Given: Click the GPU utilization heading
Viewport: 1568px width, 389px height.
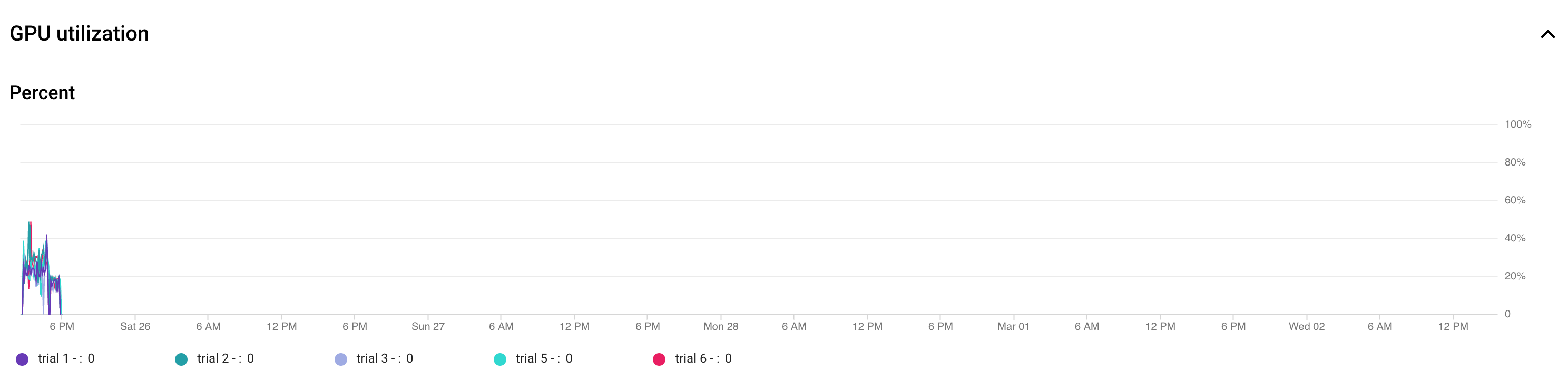Looking at the screenshot, I should coord(79,34).
